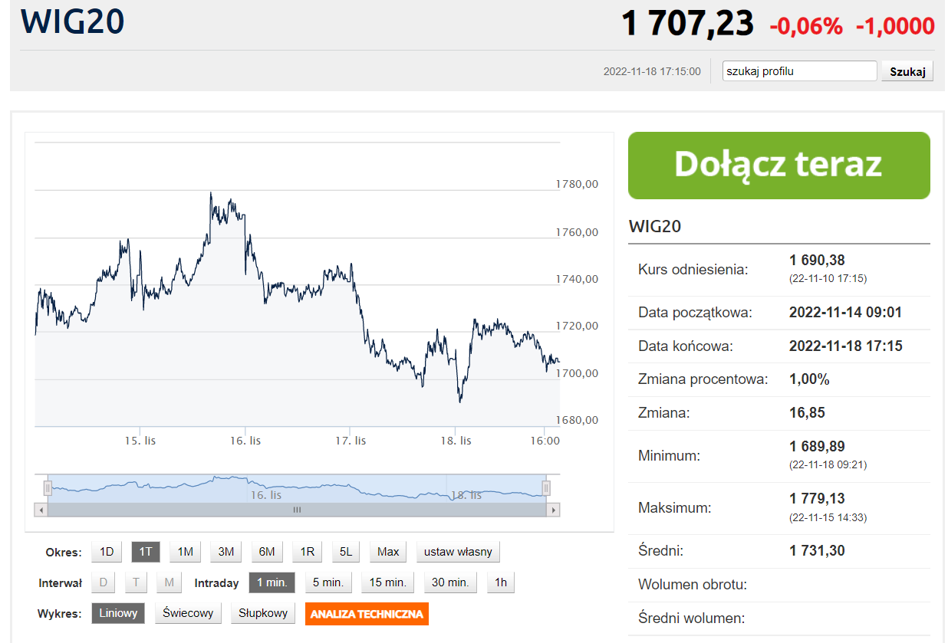The image size is (948, 643).
Task: Click the 16,85 Zmiana value
Action: coord(807,413)
